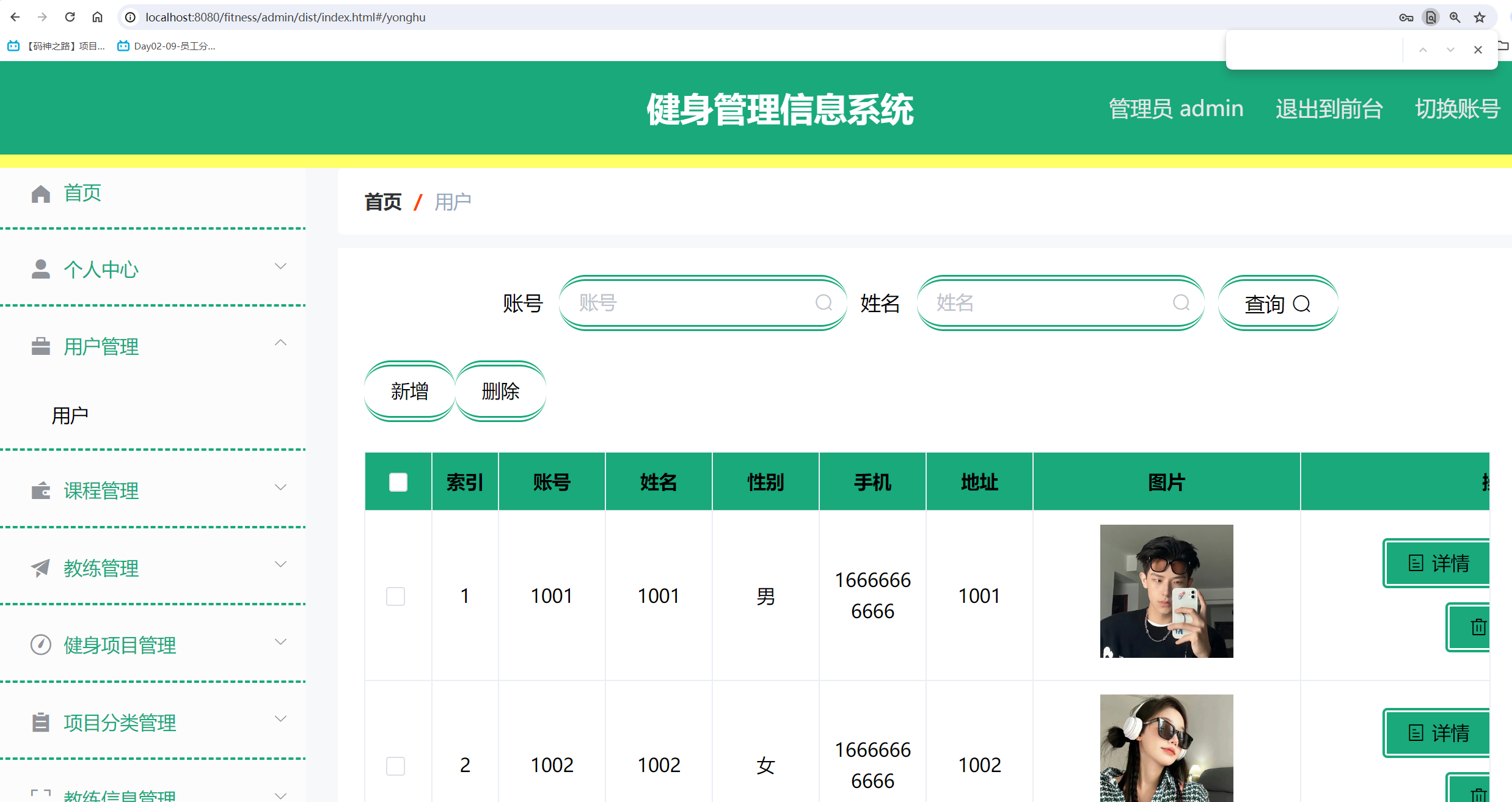1512x802 pixels.
Task: Select the 首页 home icon in sidebar
Action: click(40, 193)
